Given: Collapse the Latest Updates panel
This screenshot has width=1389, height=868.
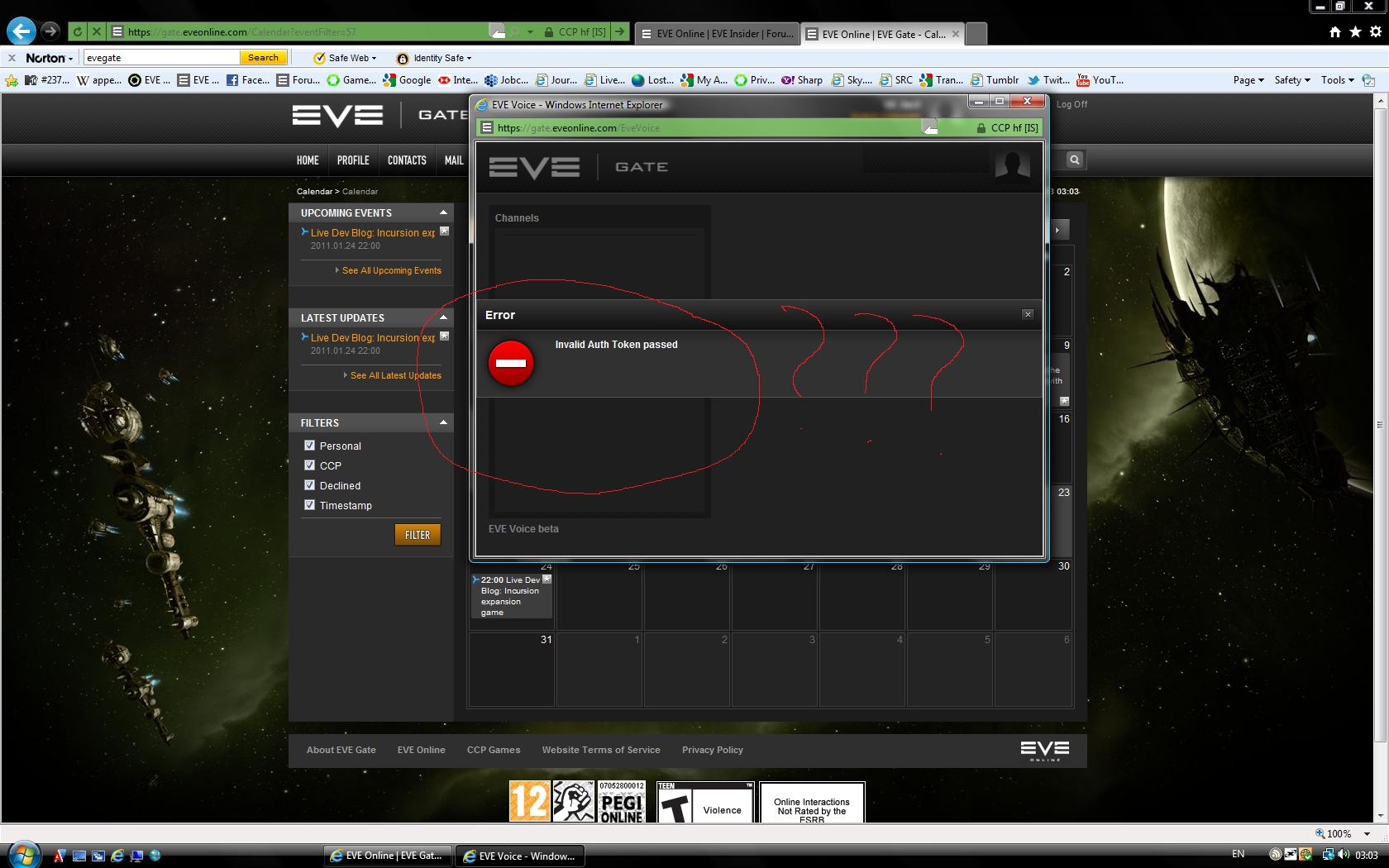Looking at the screenshot, I should [x=443, y=317].
